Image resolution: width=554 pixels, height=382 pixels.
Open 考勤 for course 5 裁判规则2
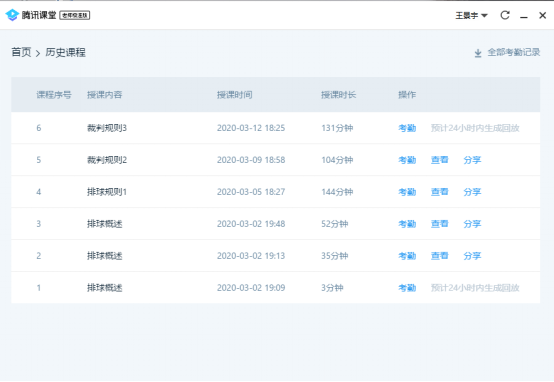point(407,160)
